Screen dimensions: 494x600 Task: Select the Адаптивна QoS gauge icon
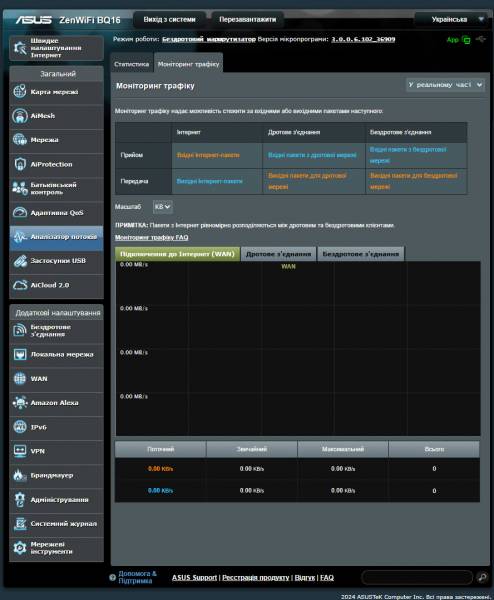point(20,212)
